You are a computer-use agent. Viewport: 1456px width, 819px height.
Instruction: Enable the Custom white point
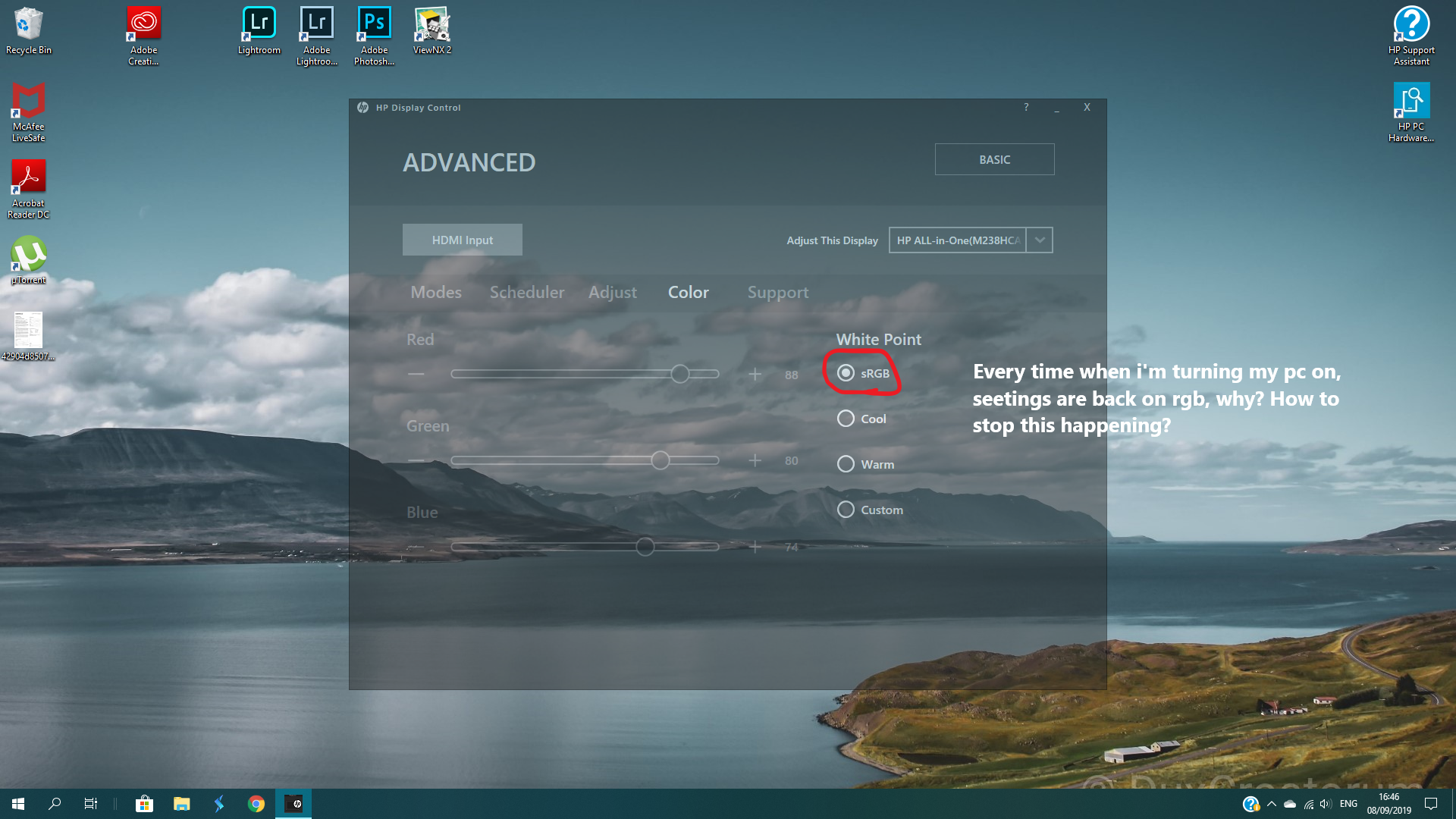click(x=846, y=509)
